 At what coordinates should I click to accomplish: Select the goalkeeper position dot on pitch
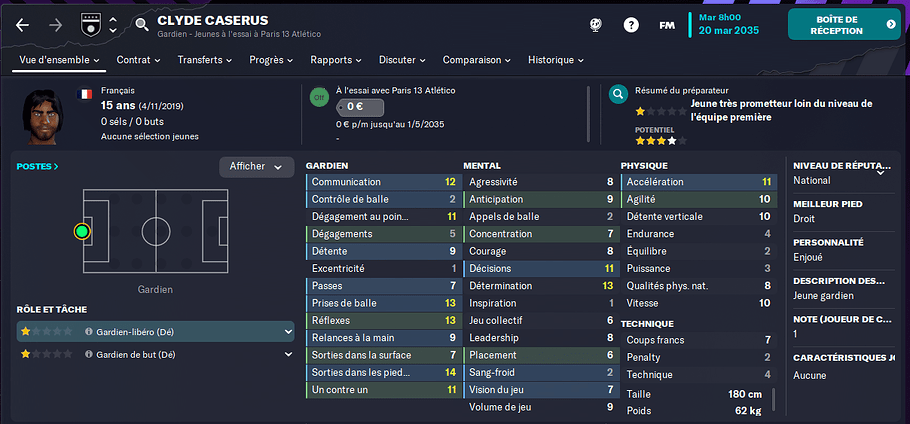tap(82, 232)
